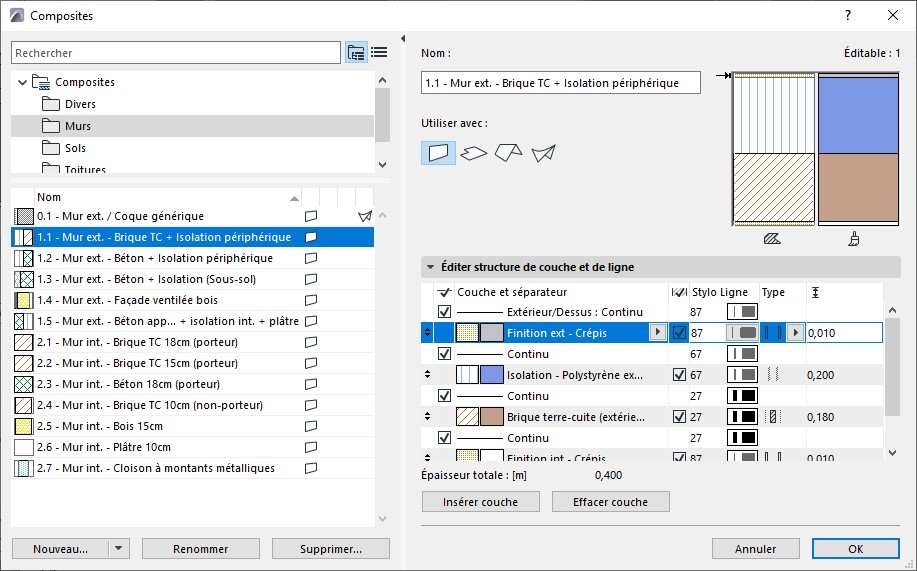Image resolution: width=917 pixels, height=571 pixels.
Task: Open the dialog help question mark
Action: (x=848, y=16)
